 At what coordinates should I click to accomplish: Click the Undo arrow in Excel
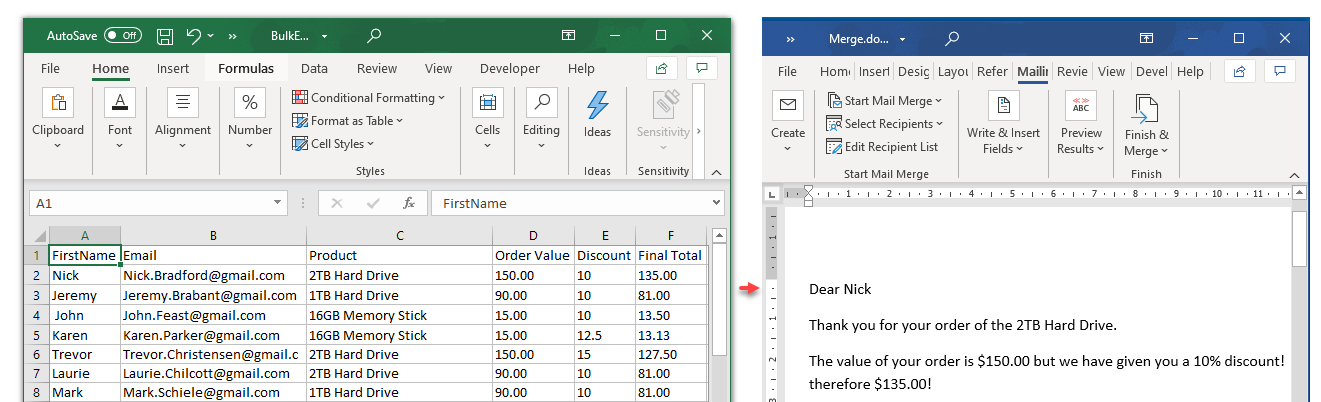coord(191,36)
